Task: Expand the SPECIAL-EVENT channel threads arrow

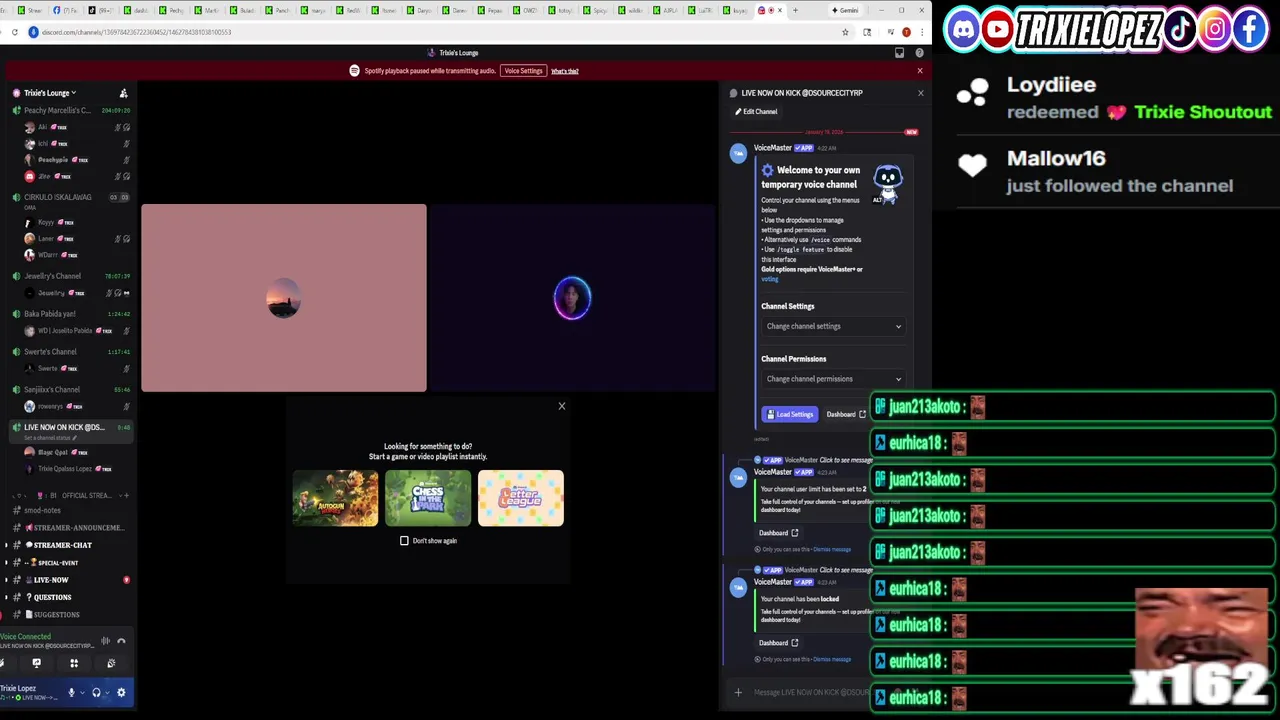Action: (x=6, y=563)
